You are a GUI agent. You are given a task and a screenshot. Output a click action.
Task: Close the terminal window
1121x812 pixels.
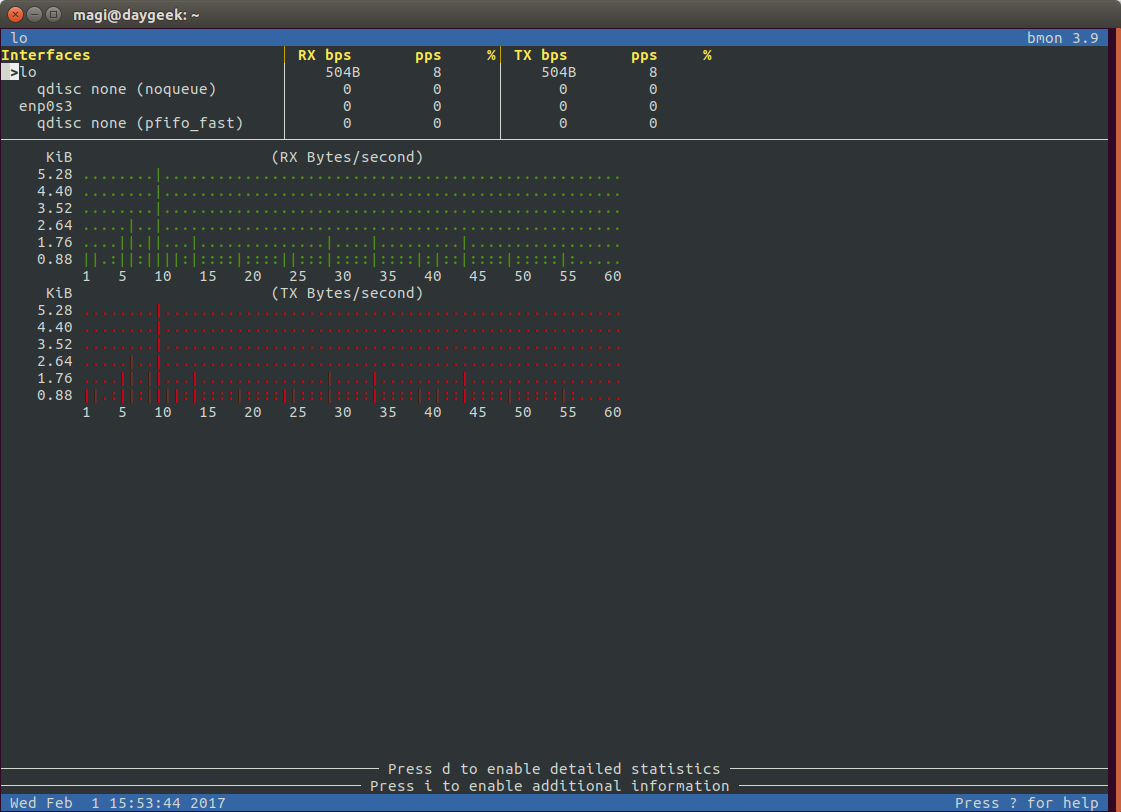tap(15, 14)
